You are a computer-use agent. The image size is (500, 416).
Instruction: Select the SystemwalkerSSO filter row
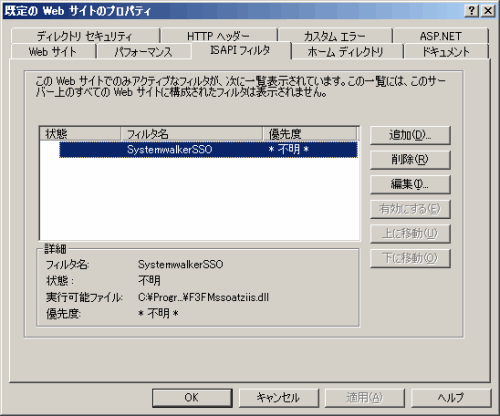(208, 149)
